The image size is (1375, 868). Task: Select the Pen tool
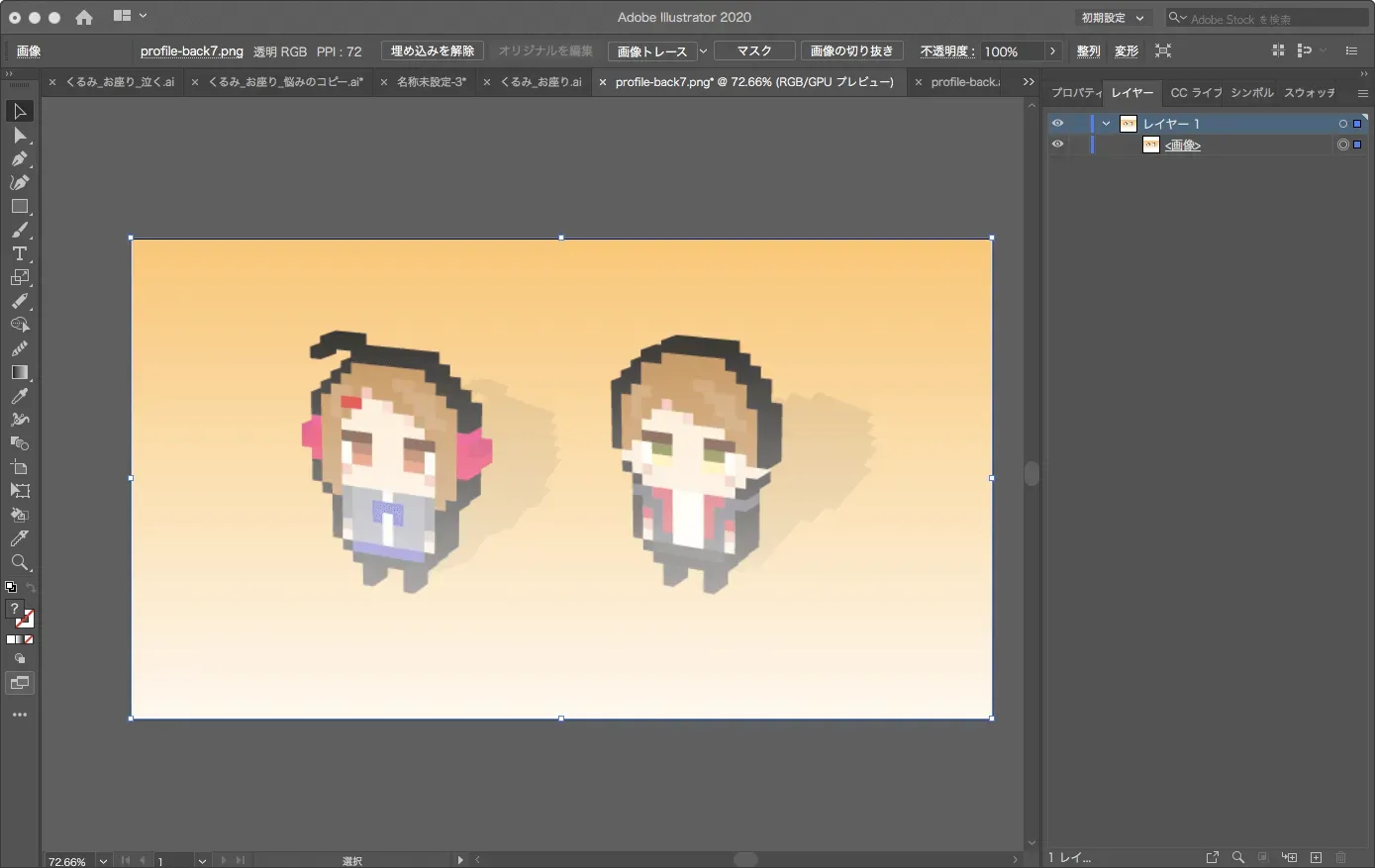(19, 158)
